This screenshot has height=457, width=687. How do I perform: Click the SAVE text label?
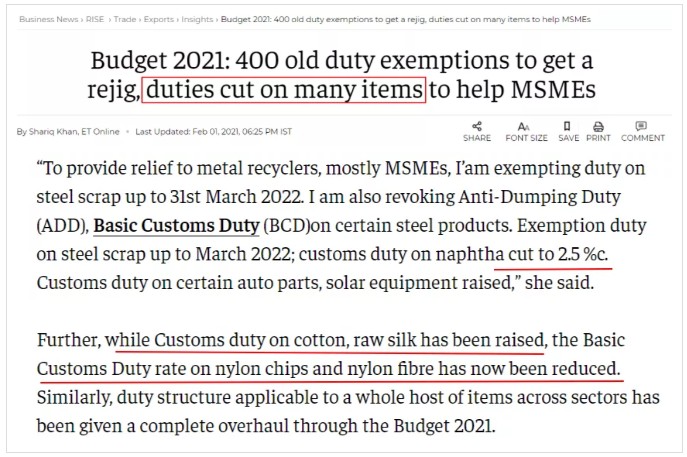[x=568, y=138]
